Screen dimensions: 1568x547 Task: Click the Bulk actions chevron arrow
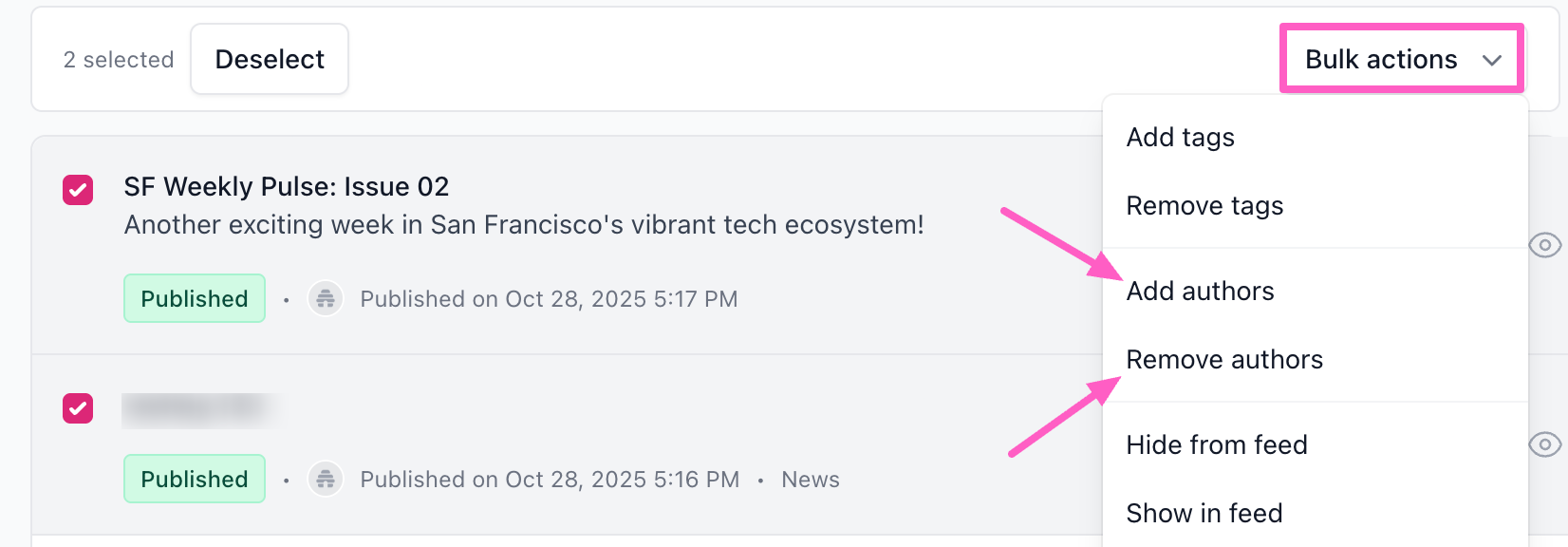point(1491,60)
